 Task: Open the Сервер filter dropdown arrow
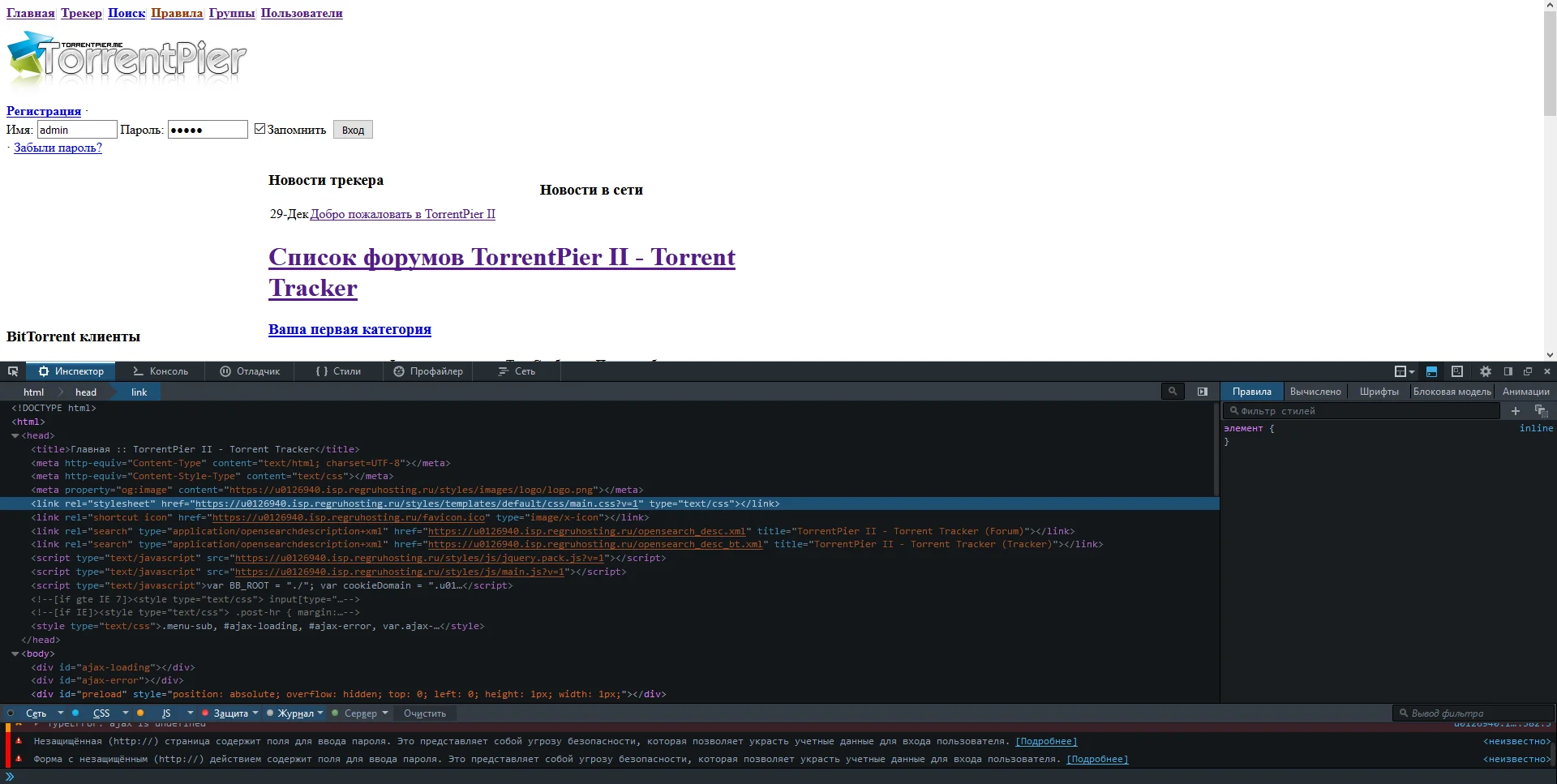tap(385, 713)
